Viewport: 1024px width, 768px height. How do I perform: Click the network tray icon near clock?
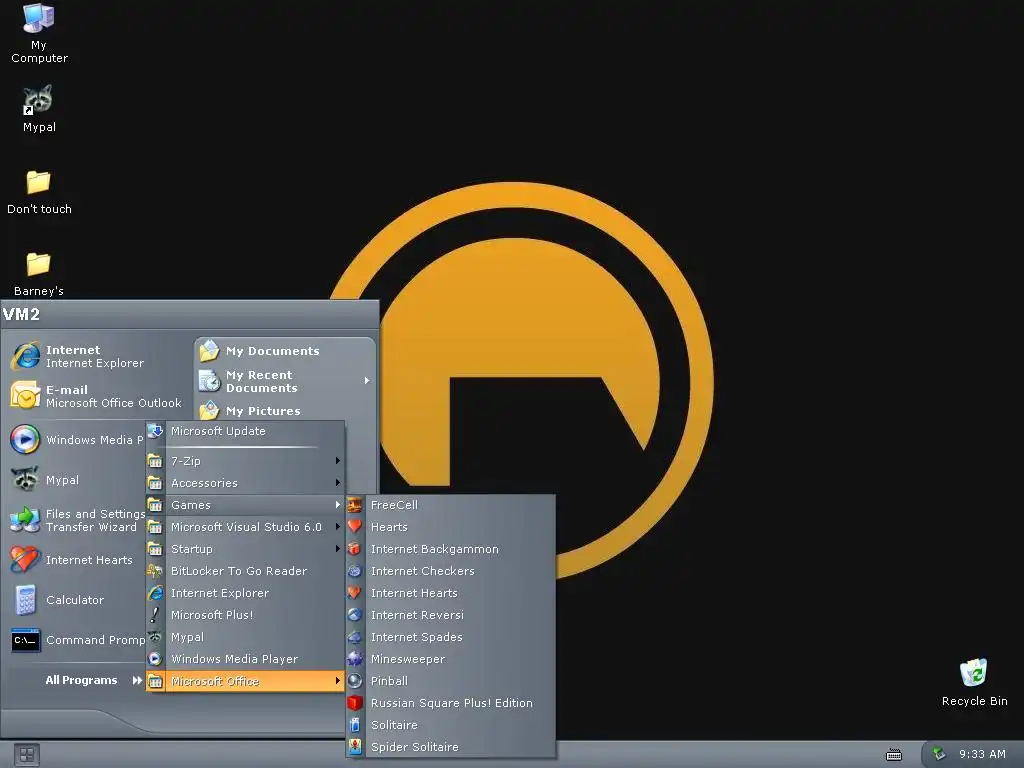click(x=938, y=754)
